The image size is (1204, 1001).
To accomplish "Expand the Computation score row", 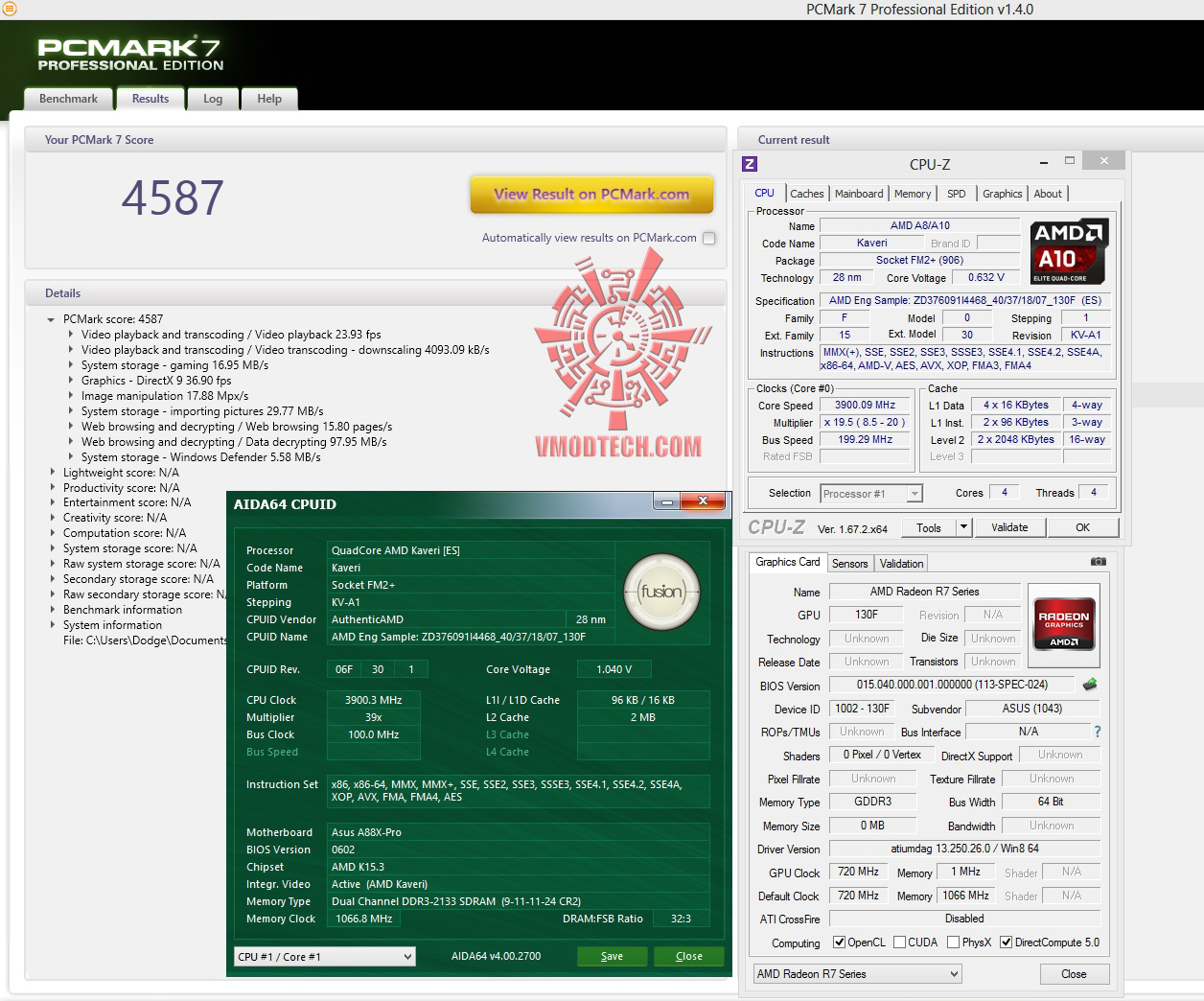I will pos(53,533).
